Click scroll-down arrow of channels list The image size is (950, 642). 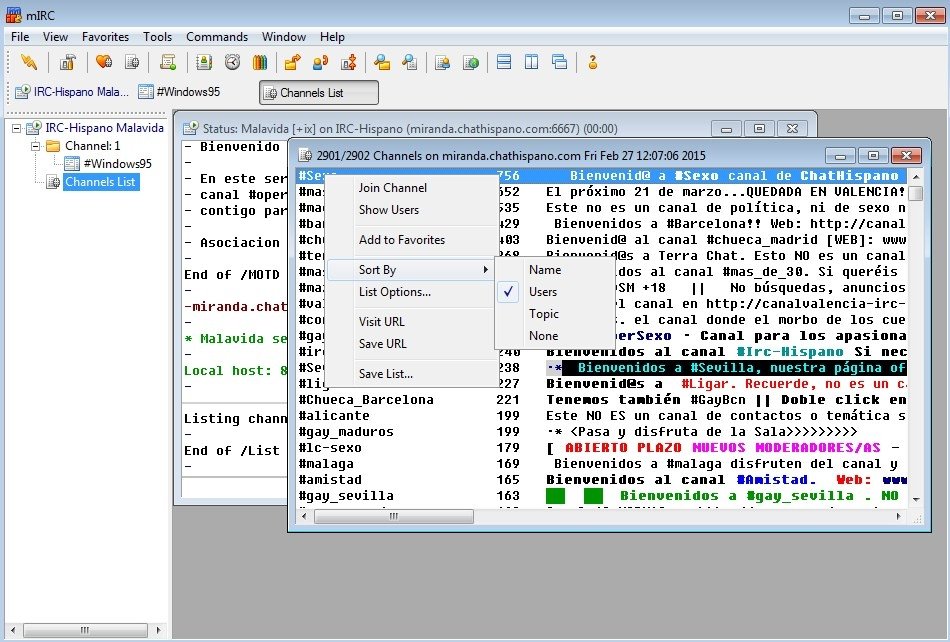tap(916, 499)
